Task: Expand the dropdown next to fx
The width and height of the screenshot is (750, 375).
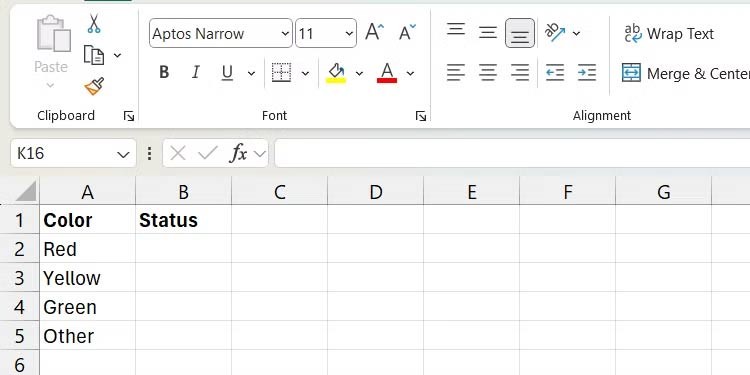Action: (x=260, y=154)
